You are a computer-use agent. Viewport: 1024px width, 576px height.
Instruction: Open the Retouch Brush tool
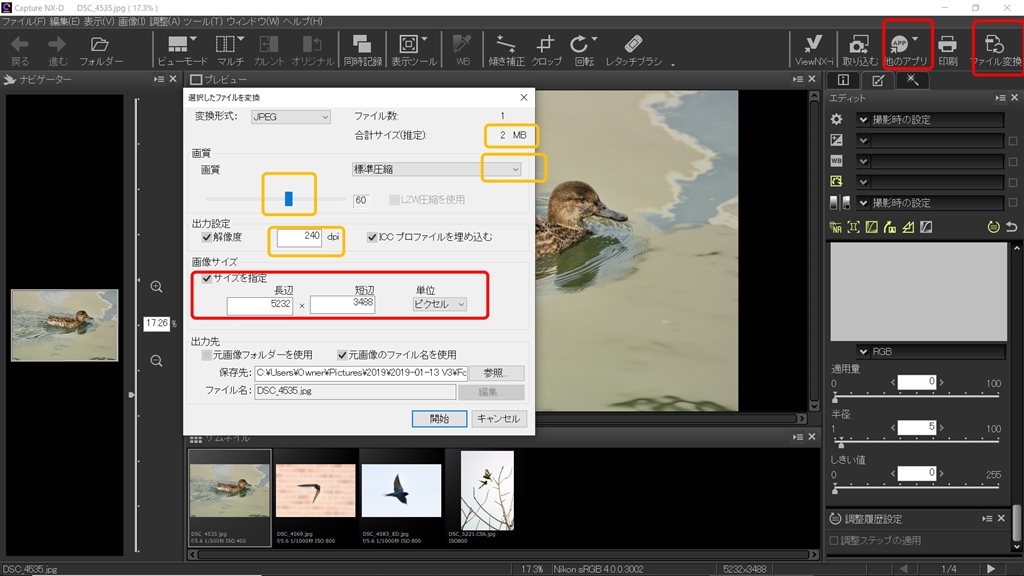pos(633,45)
